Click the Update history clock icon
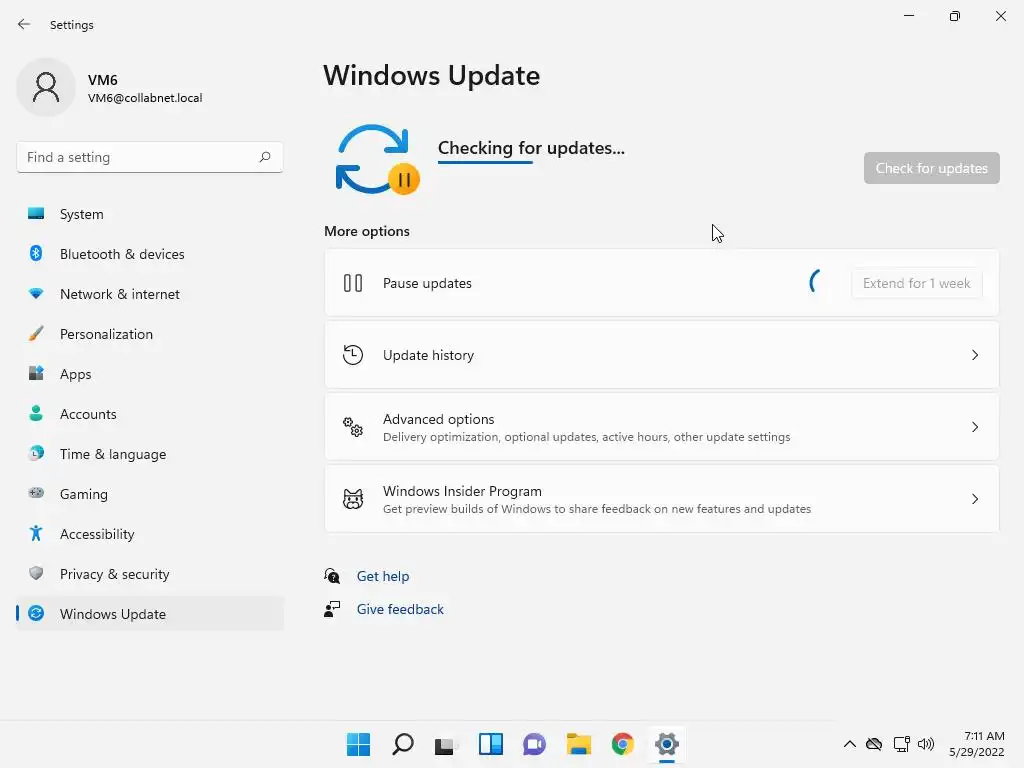This screenshot has width=1024, height=768. [x=353, y=355]
